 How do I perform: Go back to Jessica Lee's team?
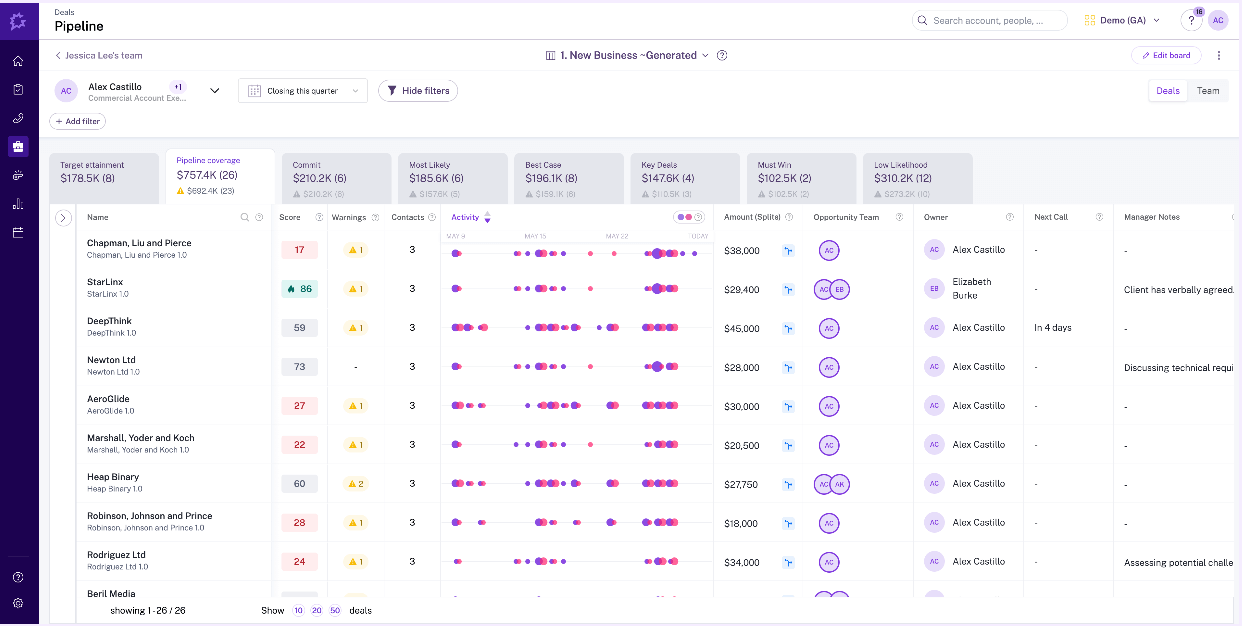[98, 56]
